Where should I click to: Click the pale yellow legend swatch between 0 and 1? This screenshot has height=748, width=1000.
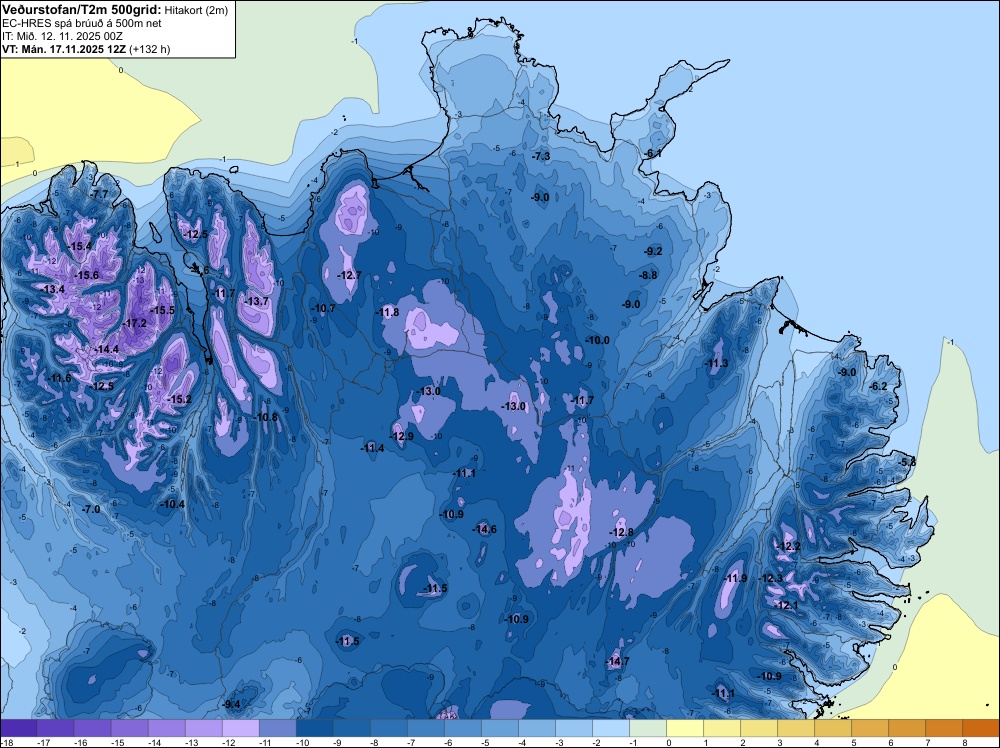(x=685, y=728)
